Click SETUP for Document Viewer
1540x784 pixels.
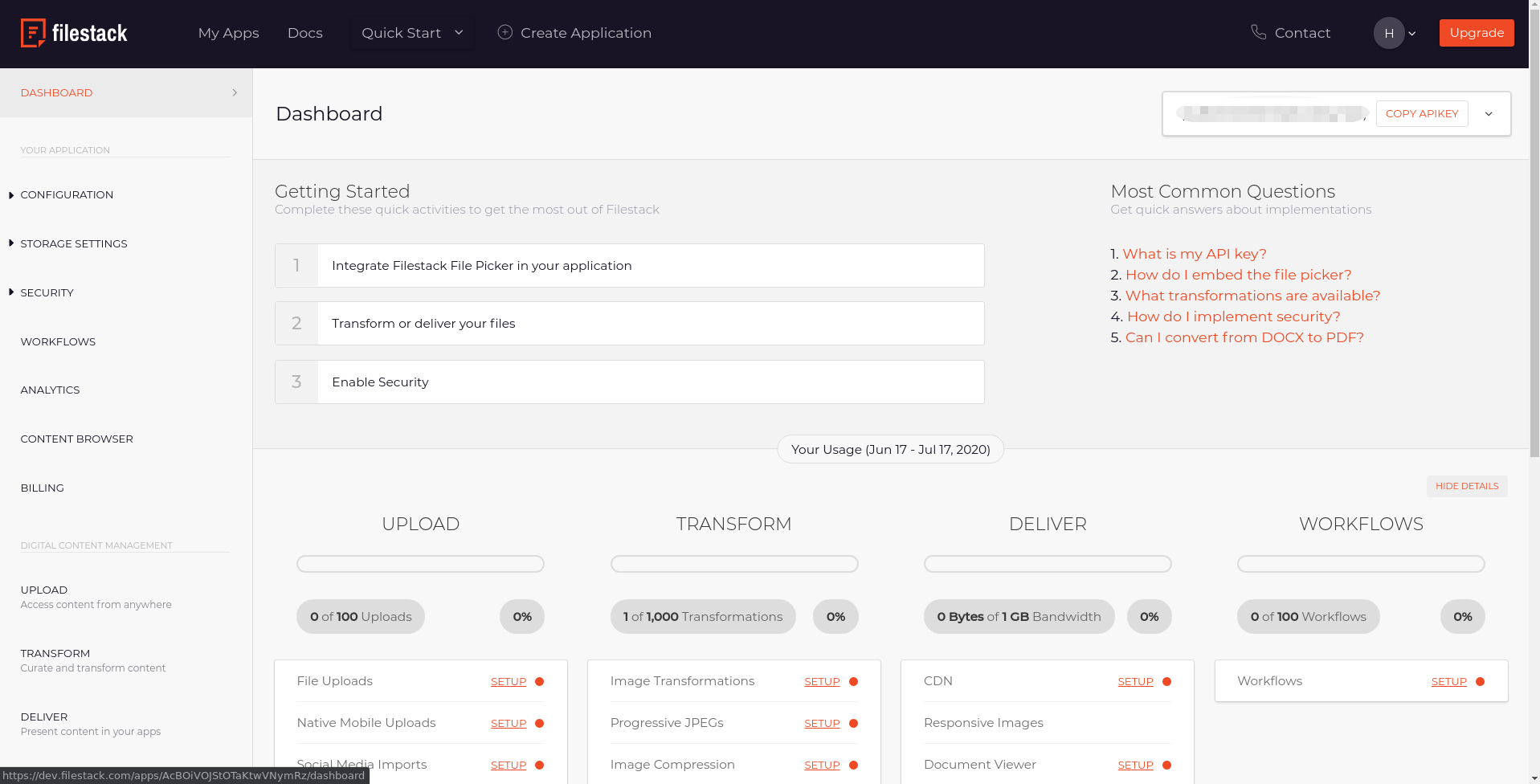pos(1135,766)
